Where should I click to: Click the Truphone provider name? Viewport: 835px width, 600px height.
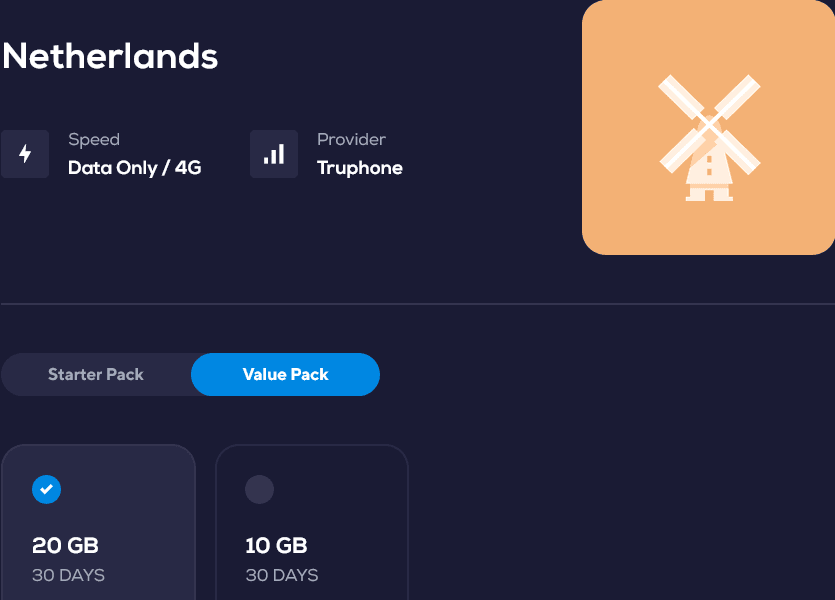[x=360, y=168]
